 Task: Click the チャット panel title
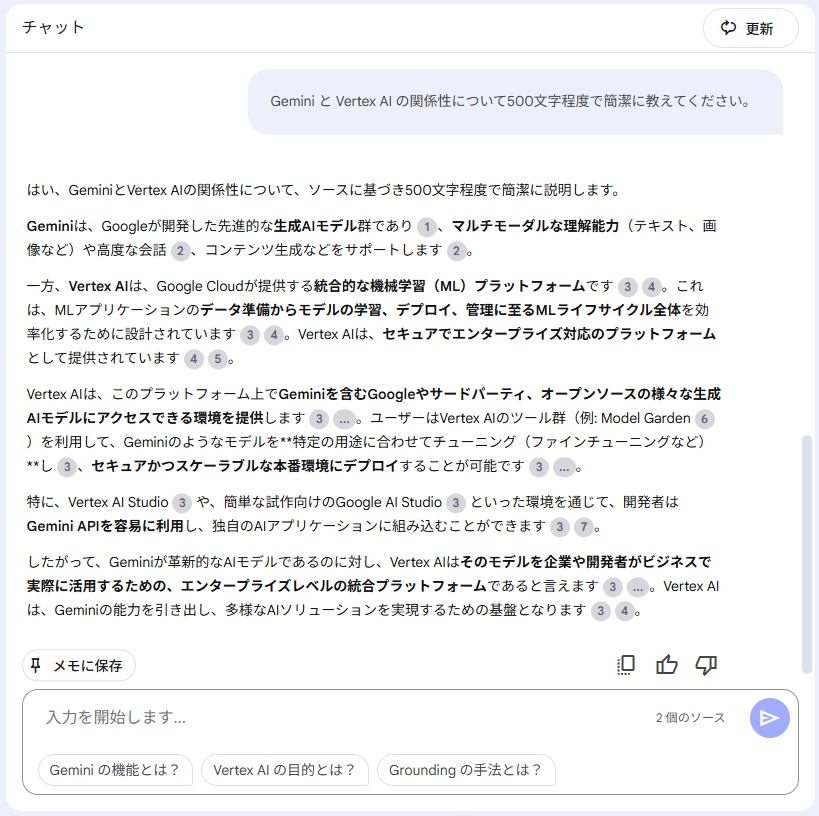(x=53, y=27)
